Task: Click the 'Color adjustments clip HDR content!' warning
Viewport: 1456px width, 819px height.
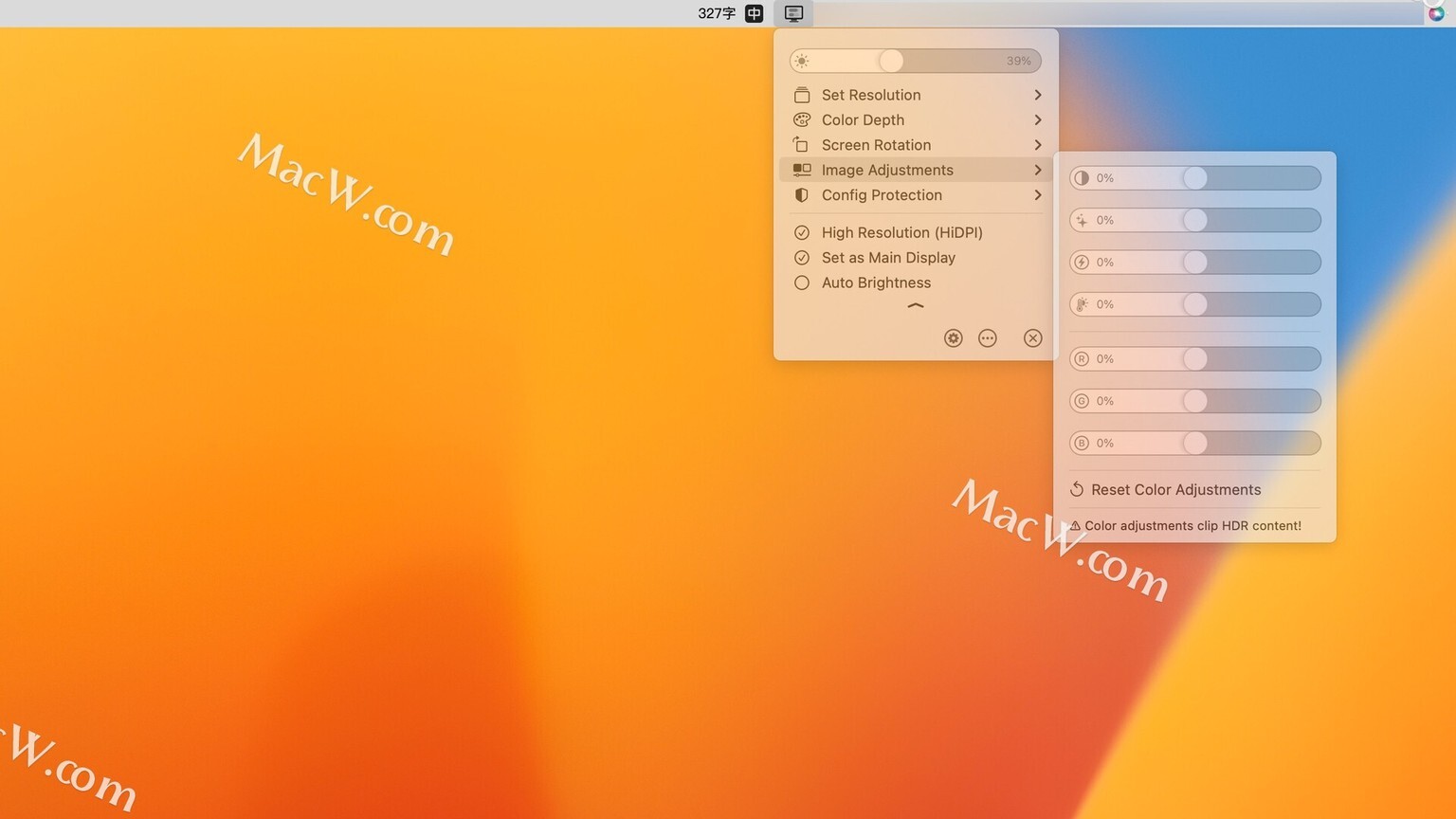Action: pyautogui.click(x=1186, y=526)
